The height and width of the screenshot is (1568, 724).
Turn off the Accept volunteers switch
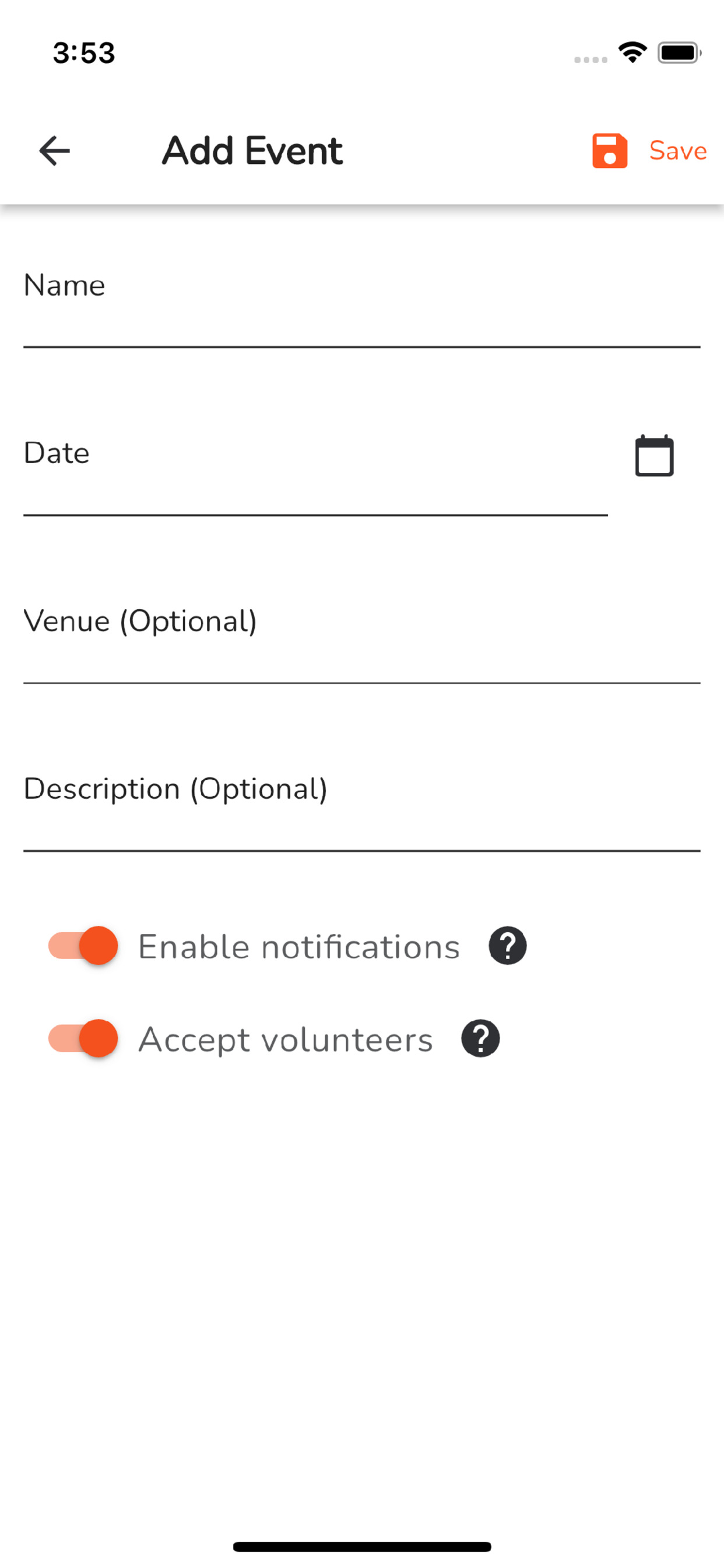point(83,1038)
